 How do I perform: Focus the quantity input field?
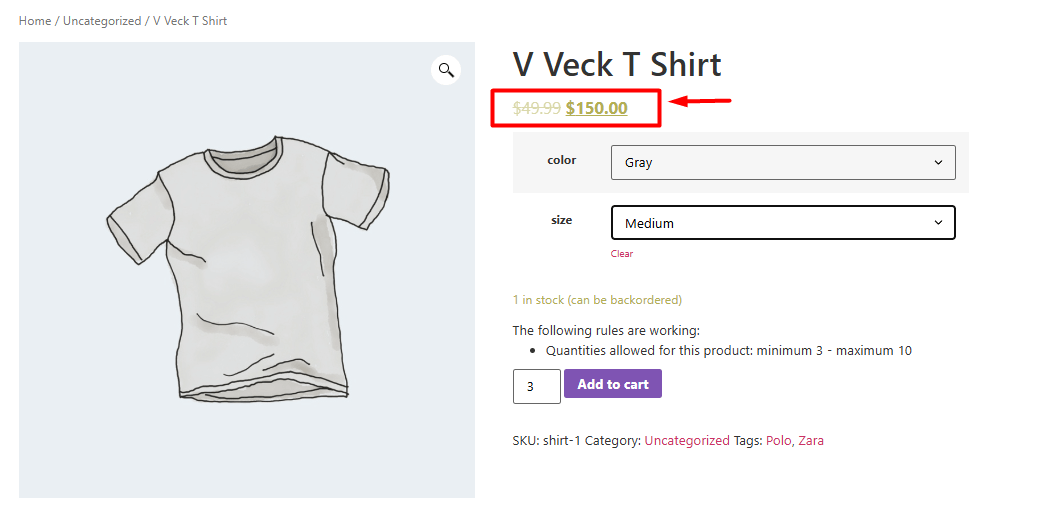(536, 386)
